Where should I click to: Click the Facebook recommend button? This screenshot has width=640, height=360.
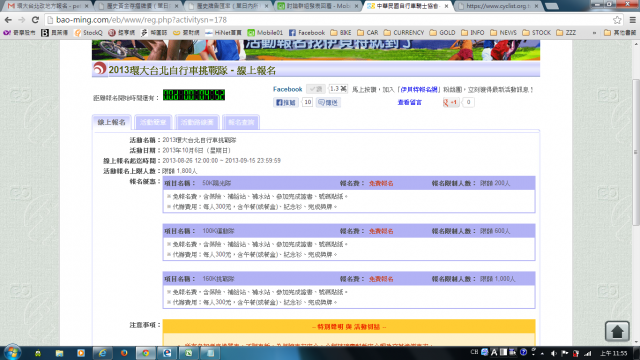[286, 102]
